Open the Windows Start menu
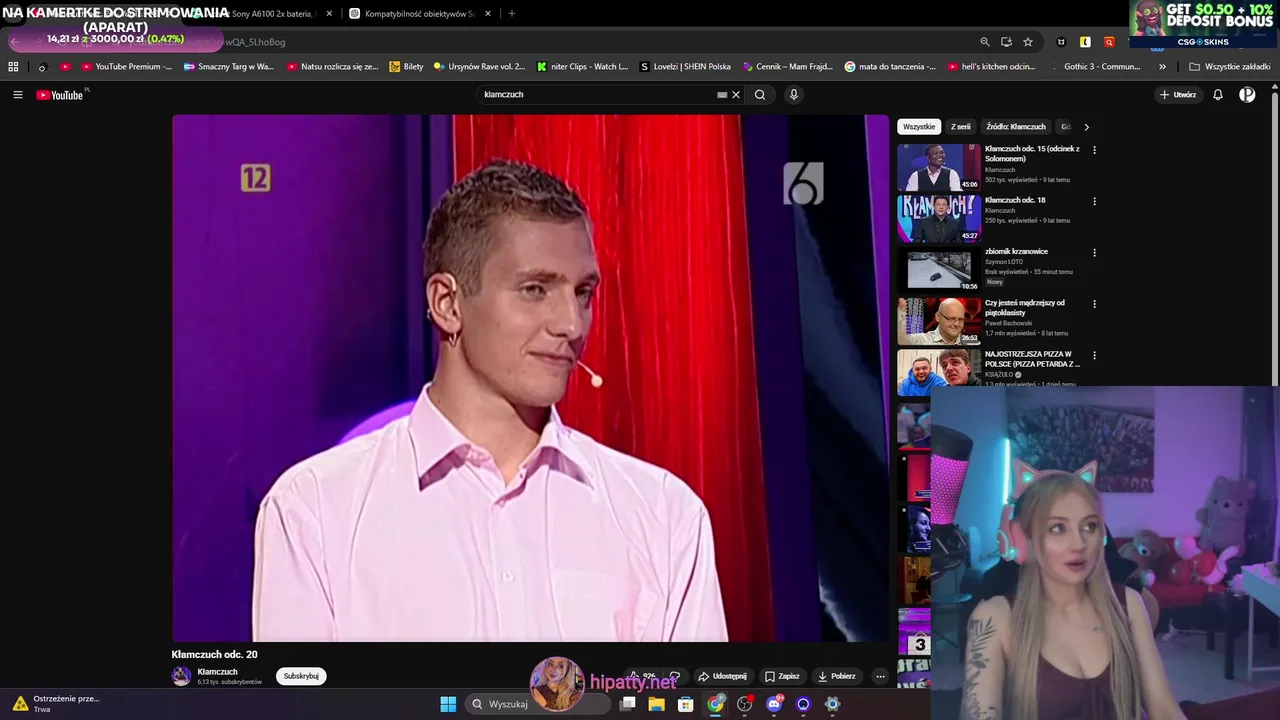 click(448, 704)
